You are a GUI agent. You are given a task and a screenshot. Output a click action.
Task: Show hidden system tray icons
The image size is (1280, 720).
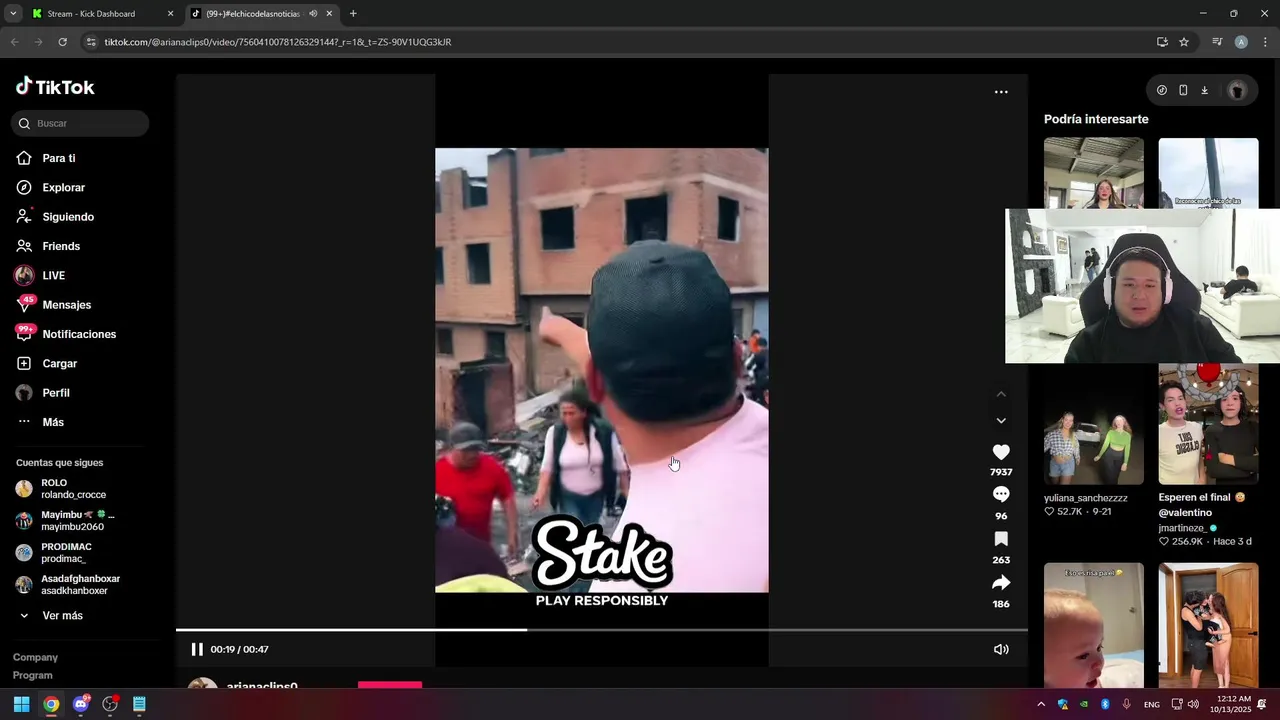pyautogui.click(x=1041, y=704)
